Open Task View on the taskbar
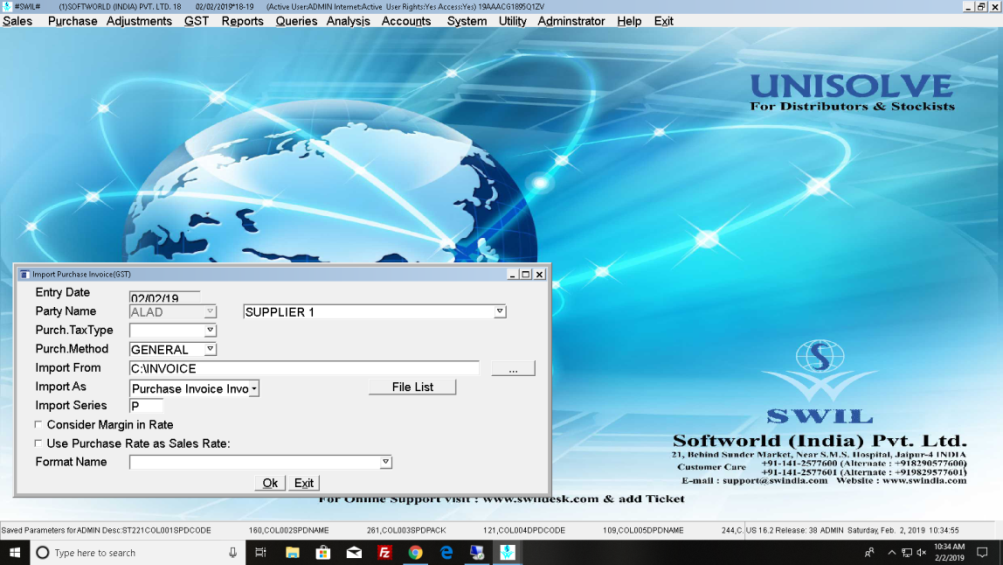This screenshot has height=565, width=1003. [261, 553]
